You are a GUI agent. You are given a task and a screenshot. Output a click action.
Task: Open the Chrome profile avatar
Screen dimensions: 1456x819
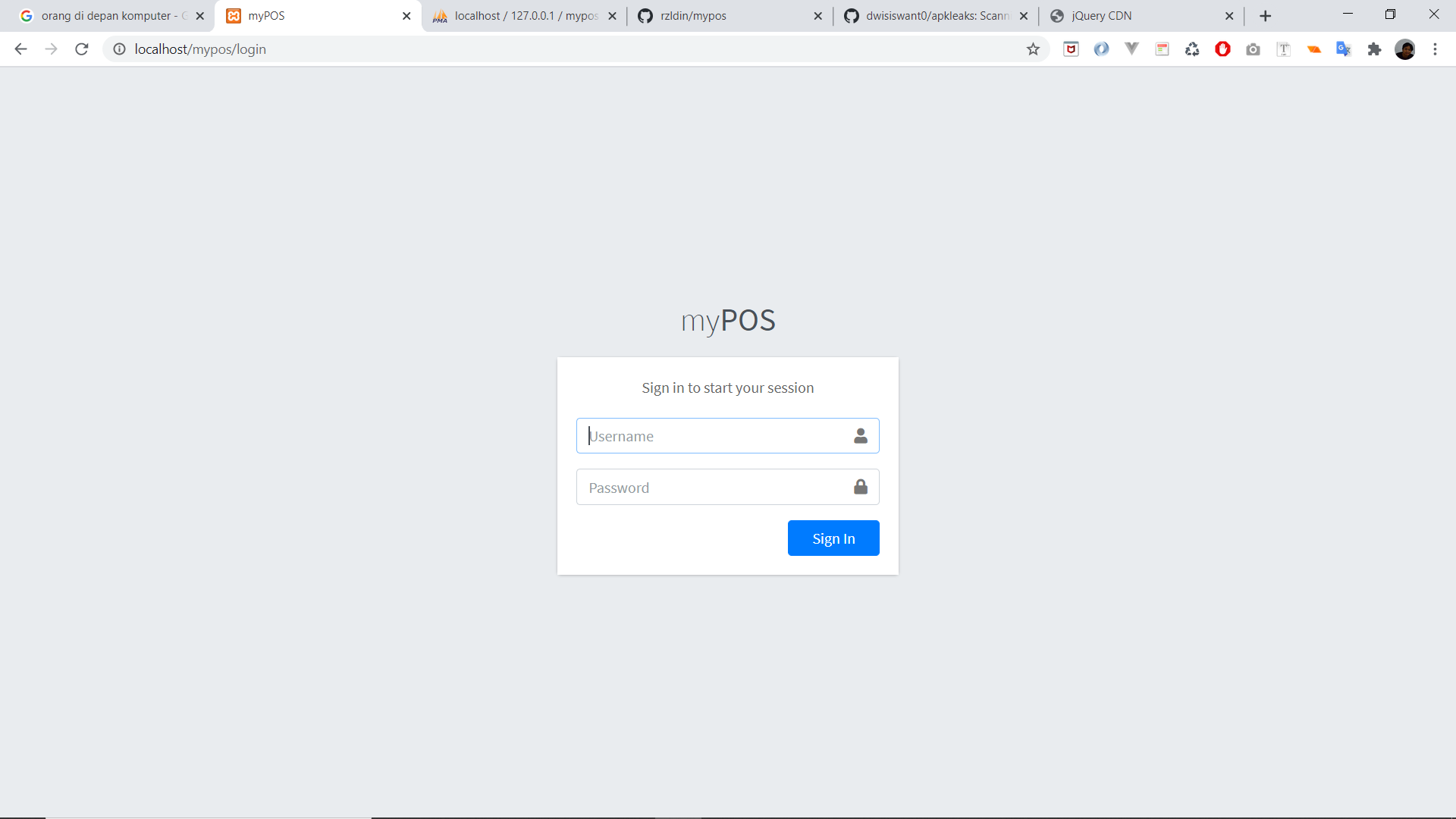(x=1407, y=49)
